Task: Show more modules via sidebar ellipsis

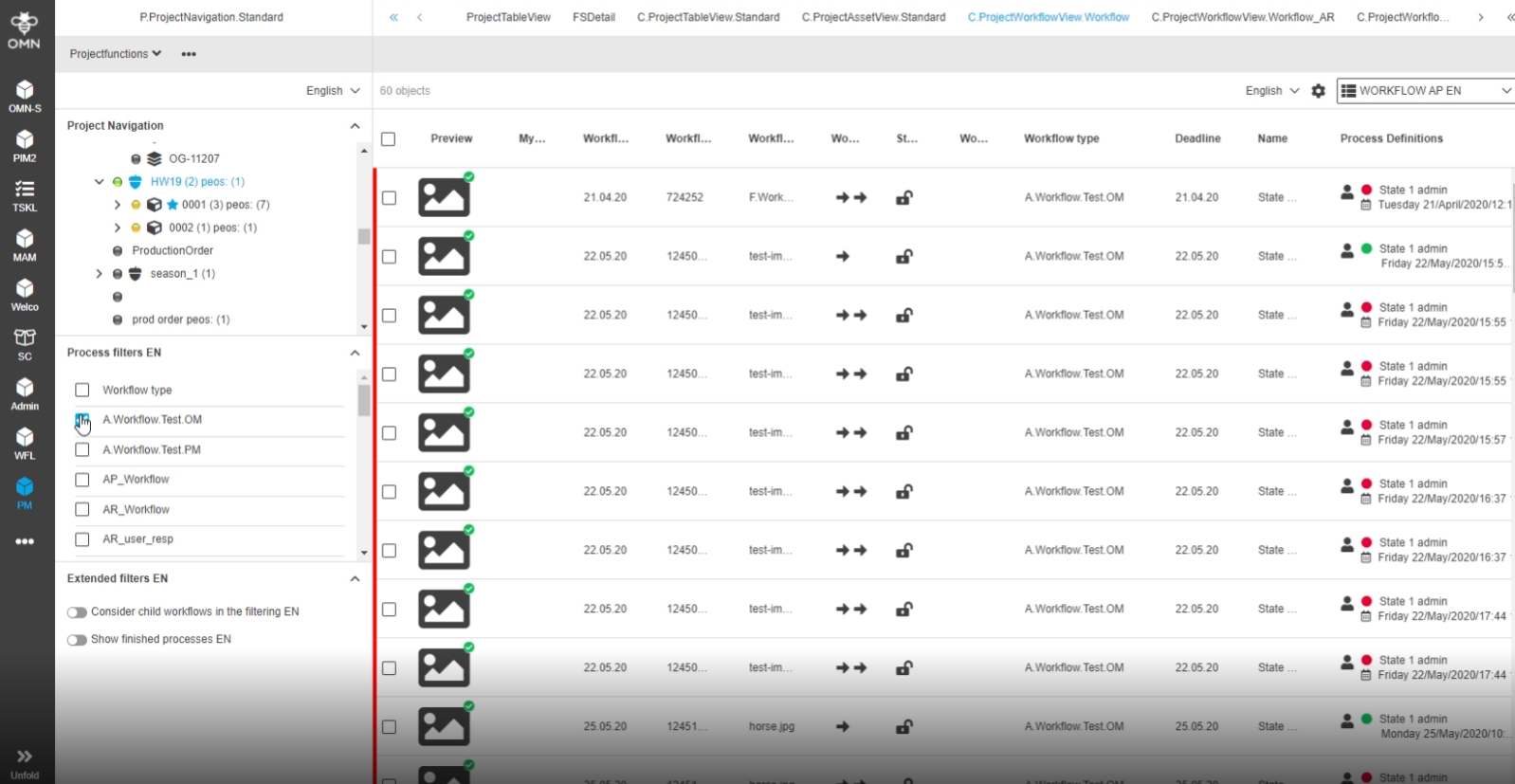Action: [25, 541]
